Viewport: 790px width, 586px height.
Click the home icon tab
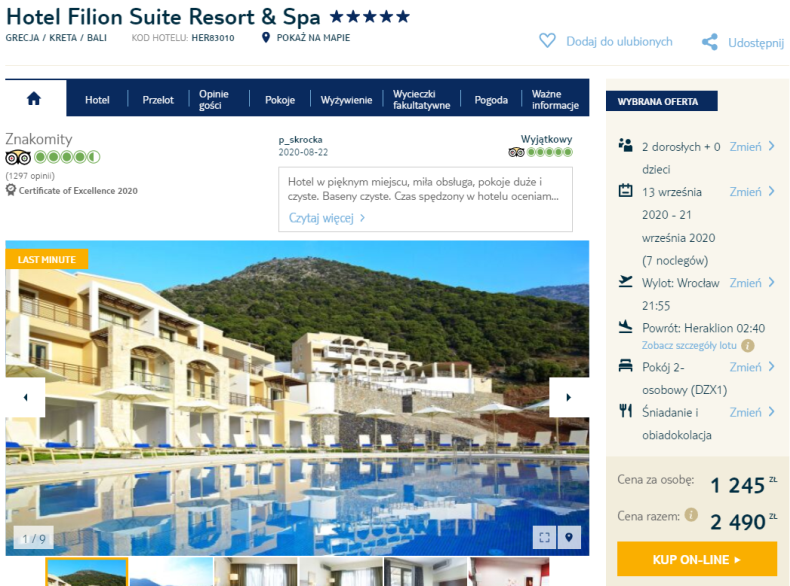34,98
